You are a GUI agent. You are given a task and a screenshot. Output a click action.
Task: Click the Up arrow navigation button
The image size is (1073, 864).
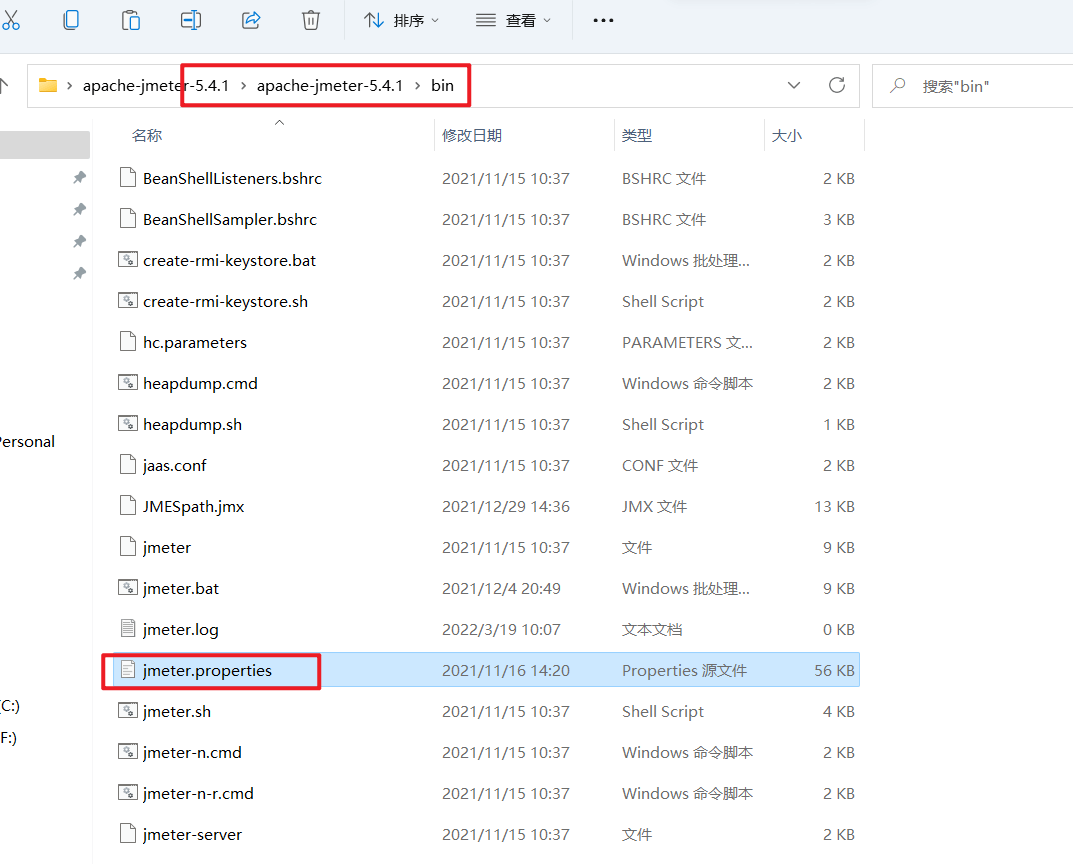click(4, 86)
